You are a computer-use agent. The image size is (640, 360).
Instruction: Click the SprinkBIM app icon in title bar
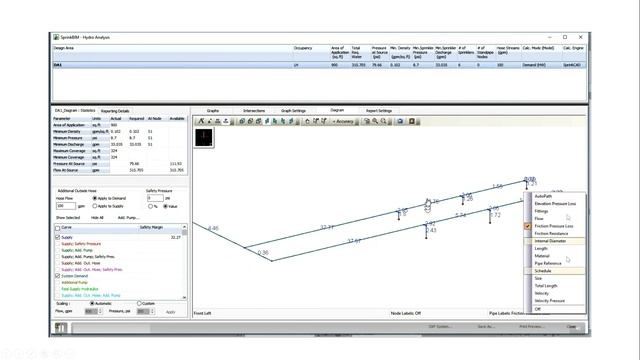tap(56, 37)
